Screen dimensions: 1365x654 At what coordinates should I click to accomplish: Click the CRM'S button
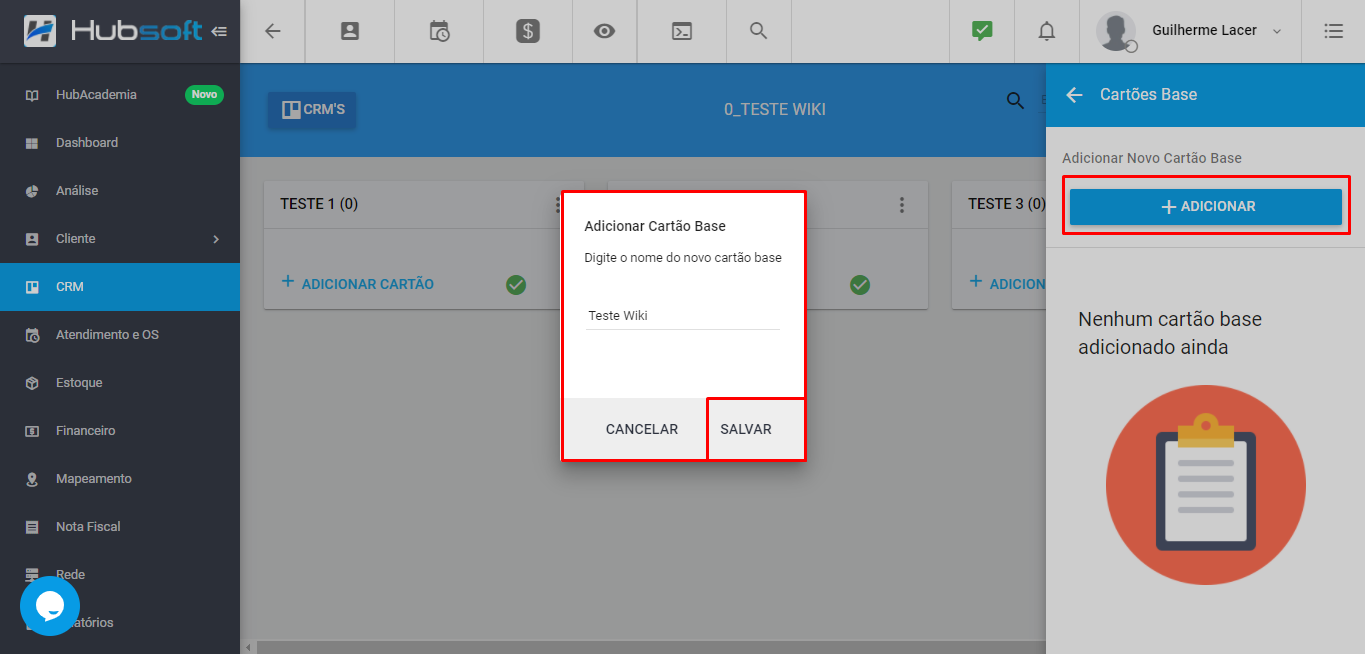(x=312, y=110)
